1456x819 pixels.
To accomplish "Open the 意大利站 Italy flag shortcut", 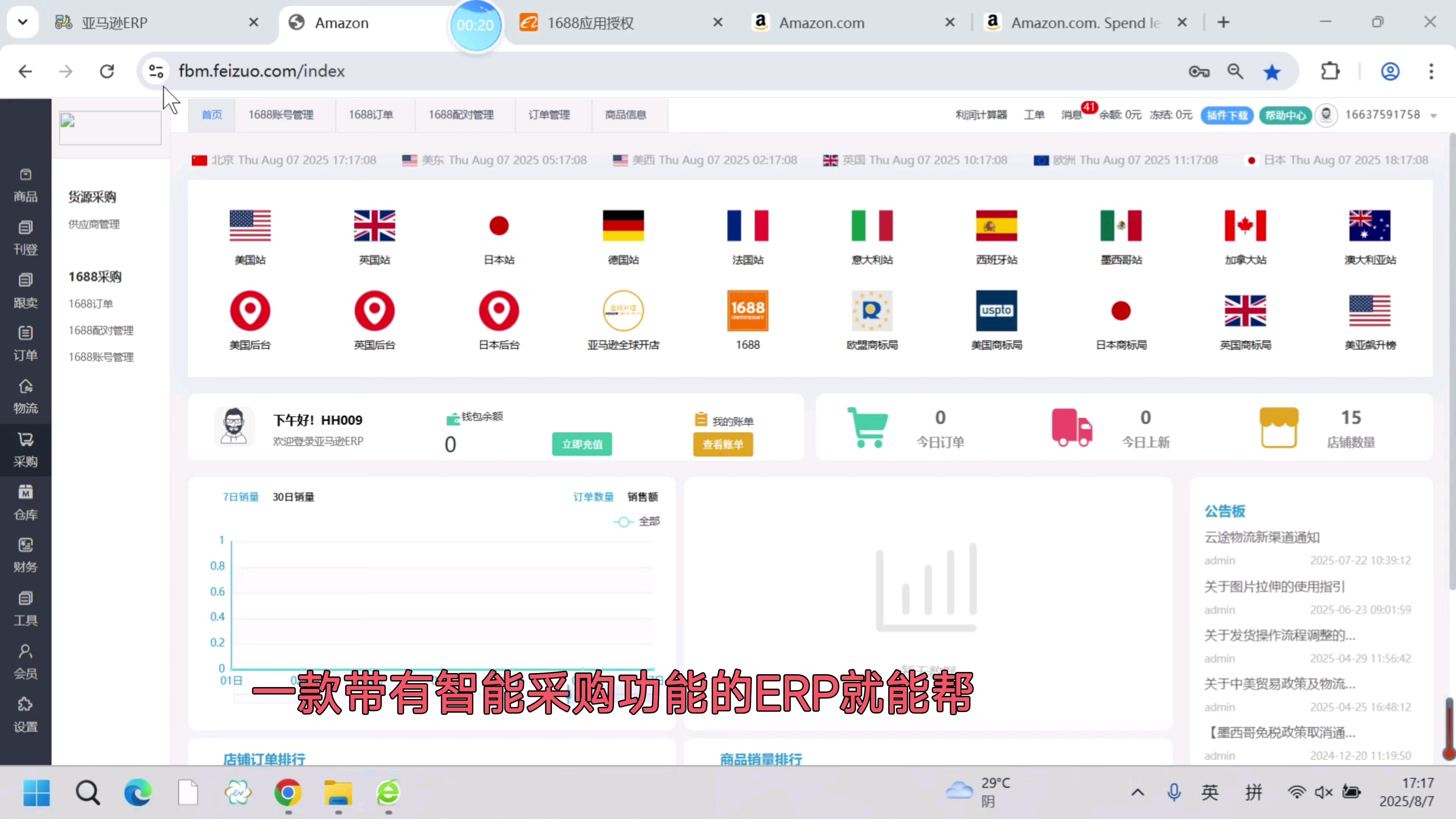I will coord(872,226).
